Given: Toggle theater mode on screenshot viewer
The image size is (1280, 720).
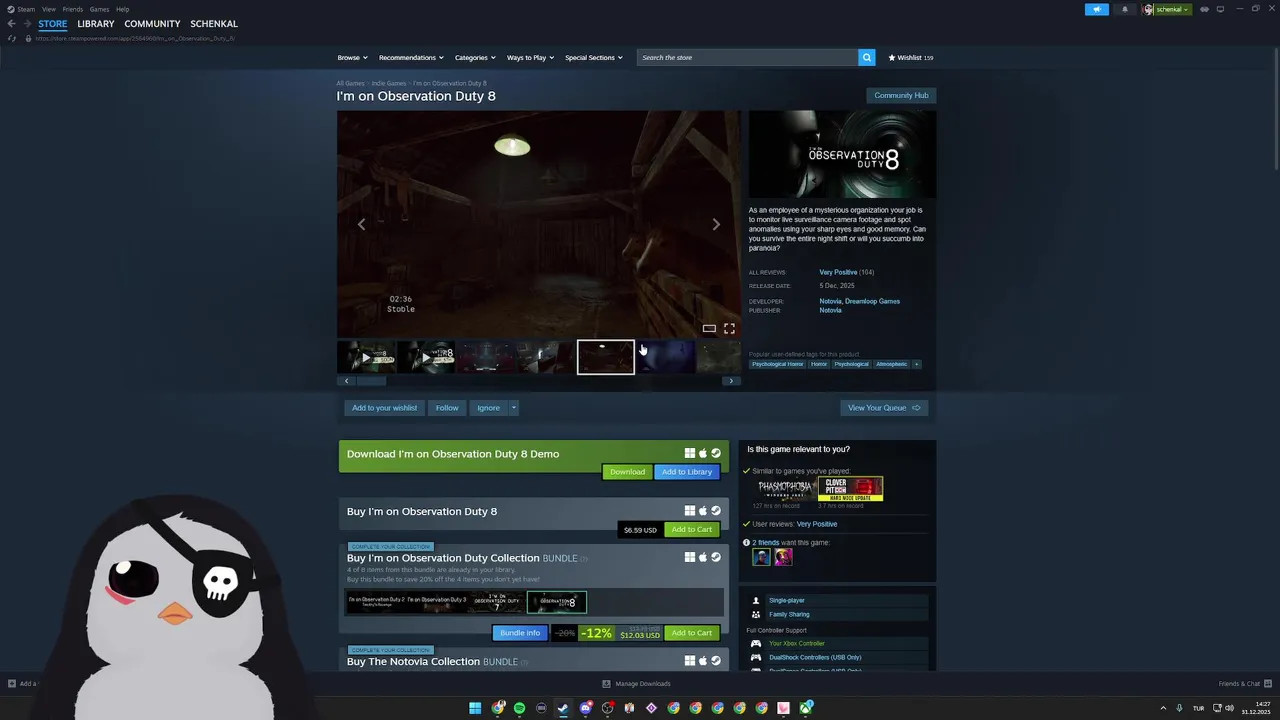Looking at the screenshot, I should click(709, 328).
